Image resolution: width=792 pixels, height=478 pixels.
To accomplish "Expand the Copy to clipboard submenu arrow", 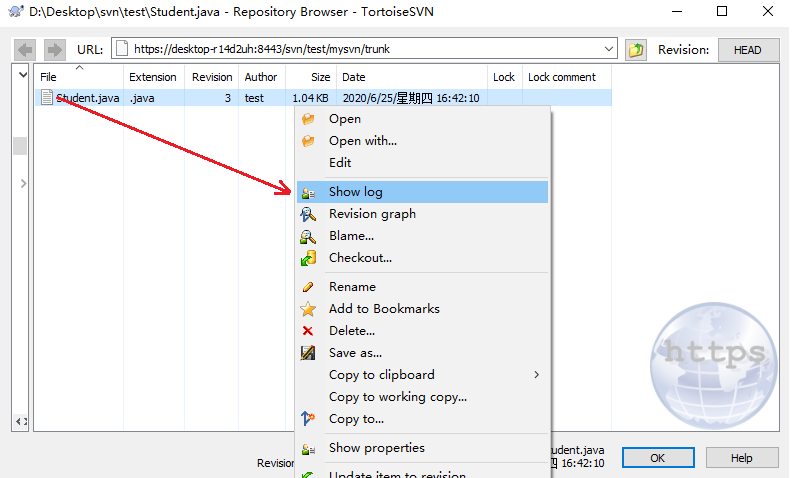I will point(536,374).
